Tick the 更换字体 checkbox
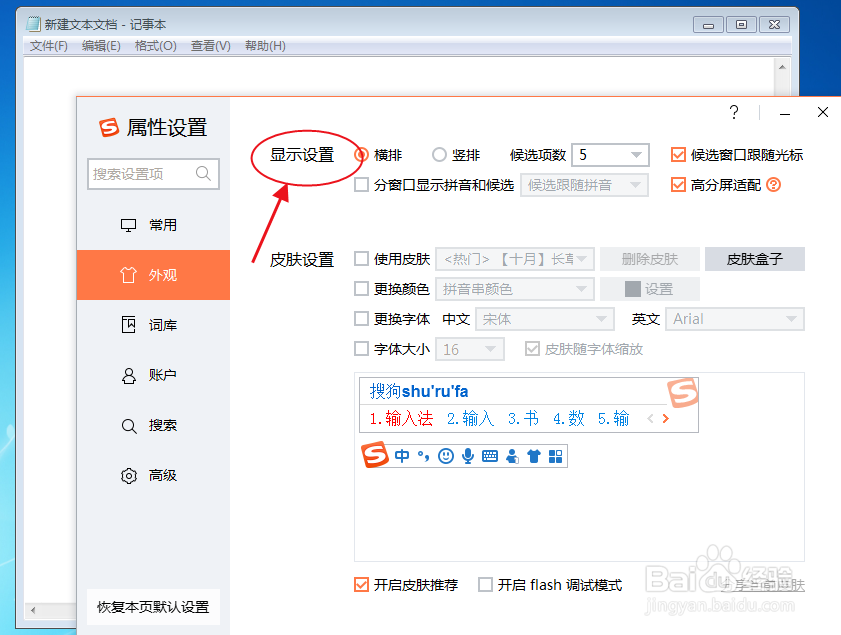Screen dimensions: 841x635 coord(362,319)
